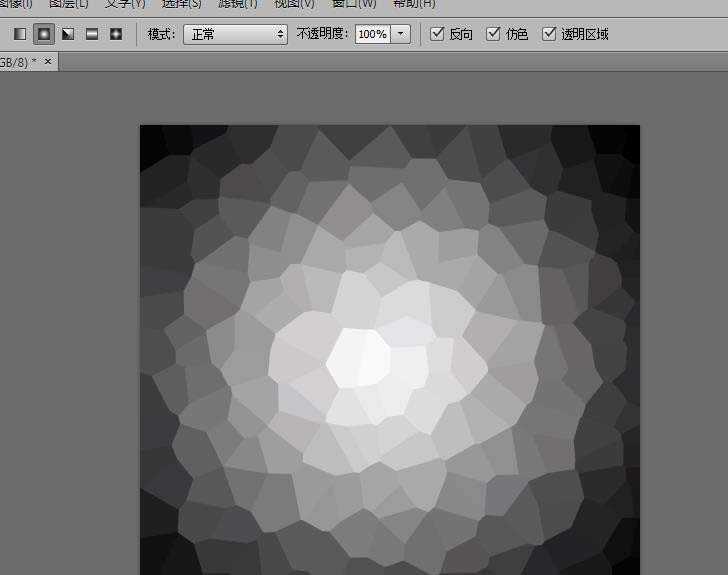
Task: Toggle the 透明区域 (Transparency) checkbox
Action: click(x=549, y=34)
